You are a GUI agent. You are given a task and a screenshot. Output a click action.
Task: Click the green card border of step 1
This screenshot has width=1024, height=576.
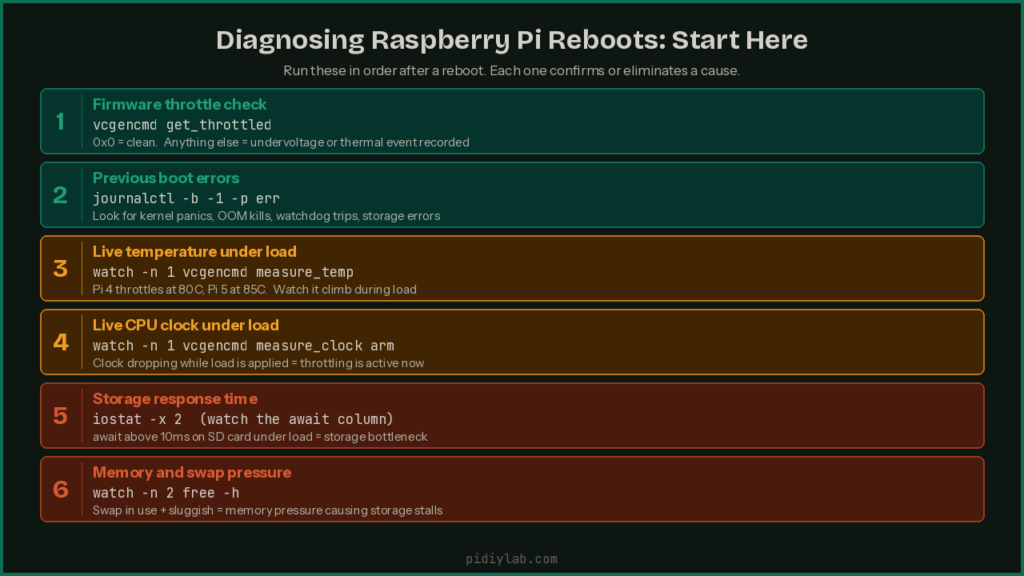(x=512, y=89)
